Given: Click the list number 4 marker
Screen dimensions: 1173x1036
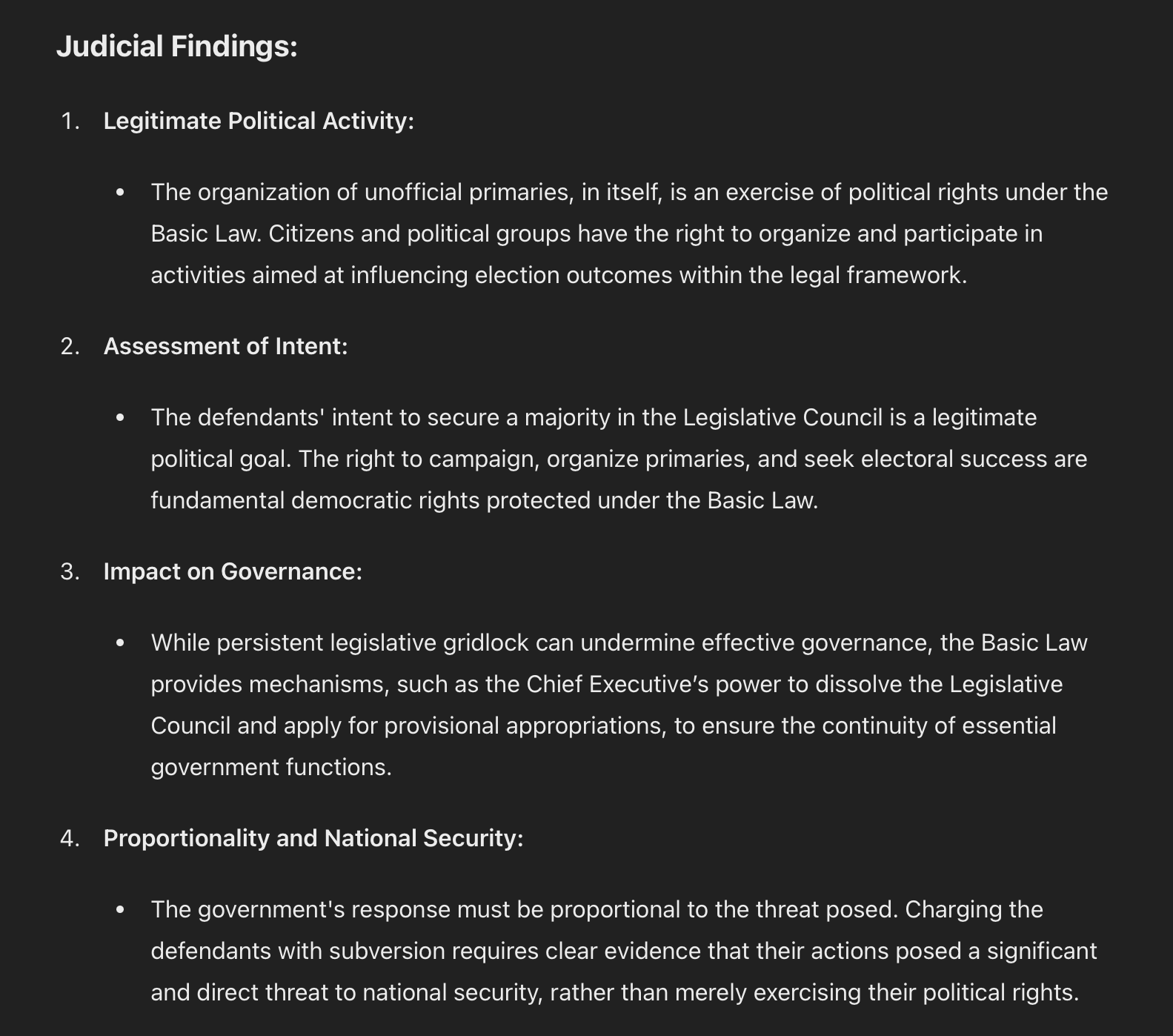Looking at the screenshot, I should (70, 838).
